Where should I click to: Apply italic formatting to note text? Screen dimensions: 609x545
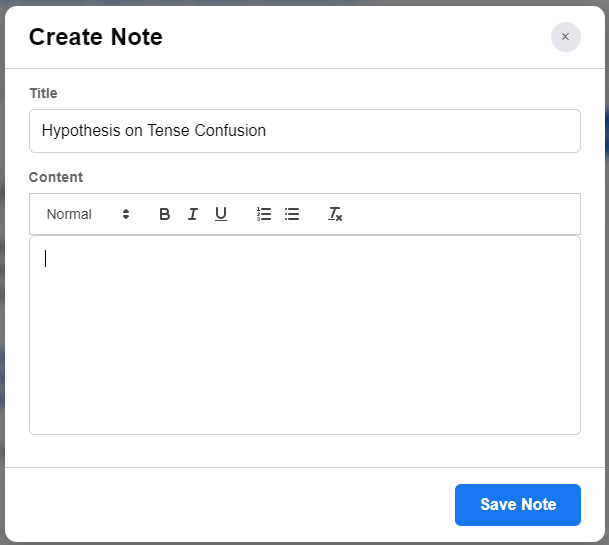tap(193, 214)
